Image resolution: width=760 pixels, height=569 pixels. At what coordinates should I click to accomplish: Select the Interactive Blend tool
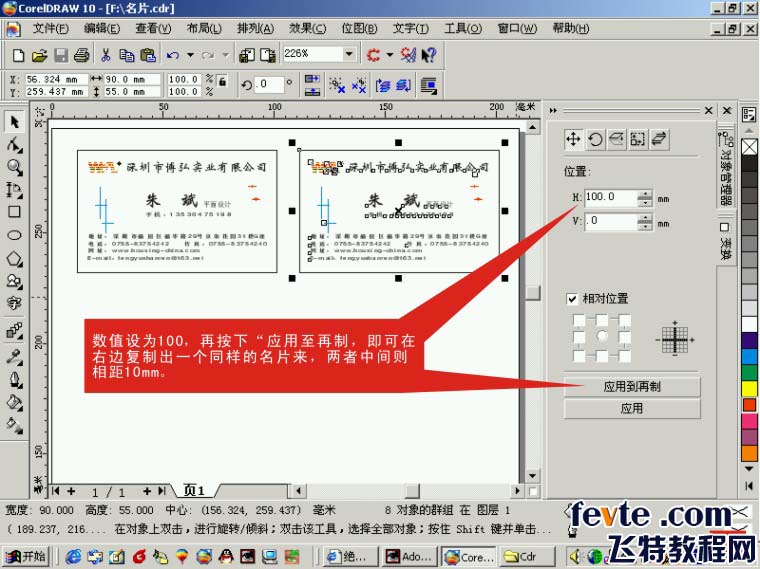15,331
